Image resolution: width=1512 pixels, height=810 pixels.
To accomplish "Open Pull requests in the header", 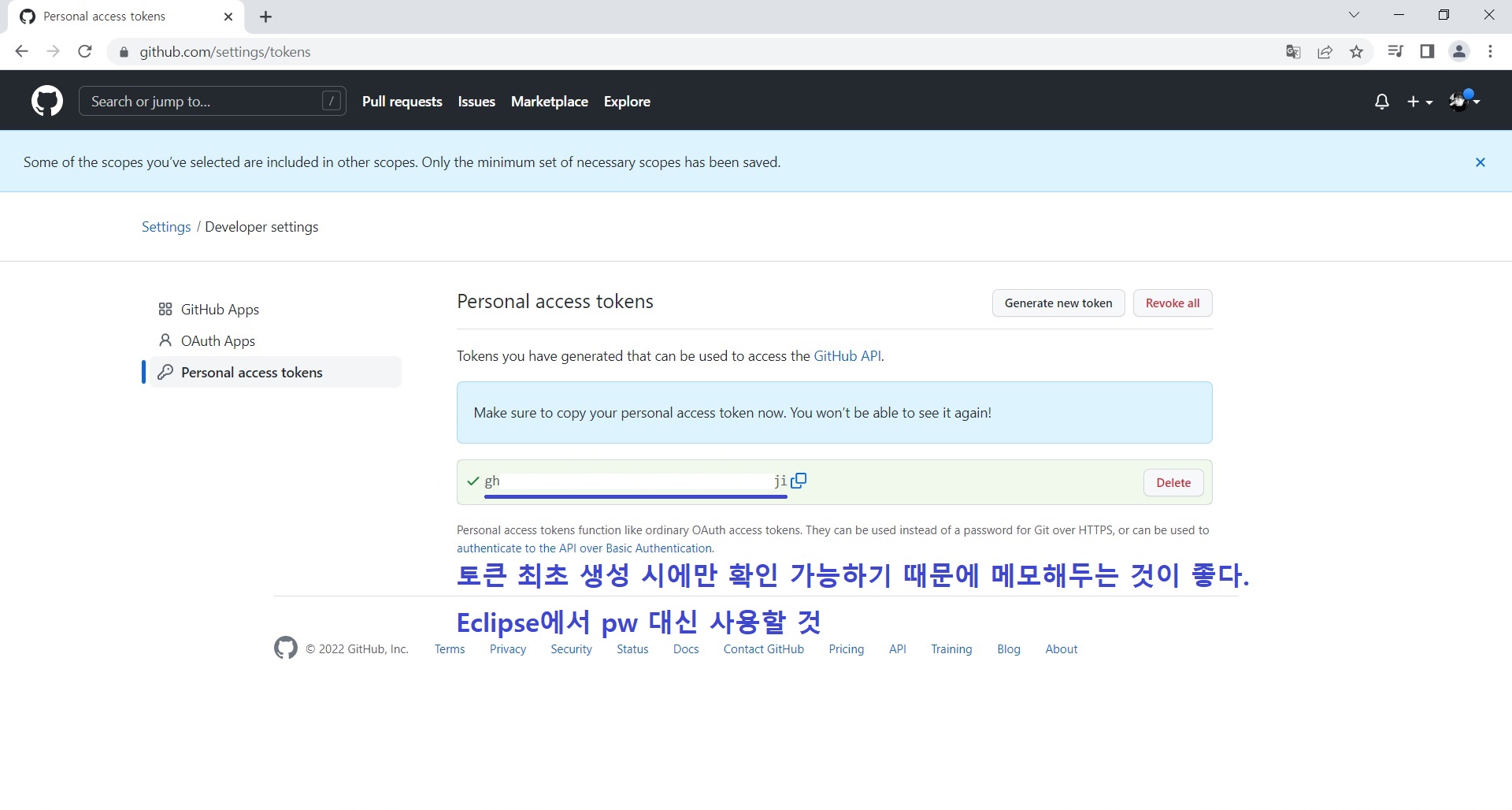I will [402, 102].
